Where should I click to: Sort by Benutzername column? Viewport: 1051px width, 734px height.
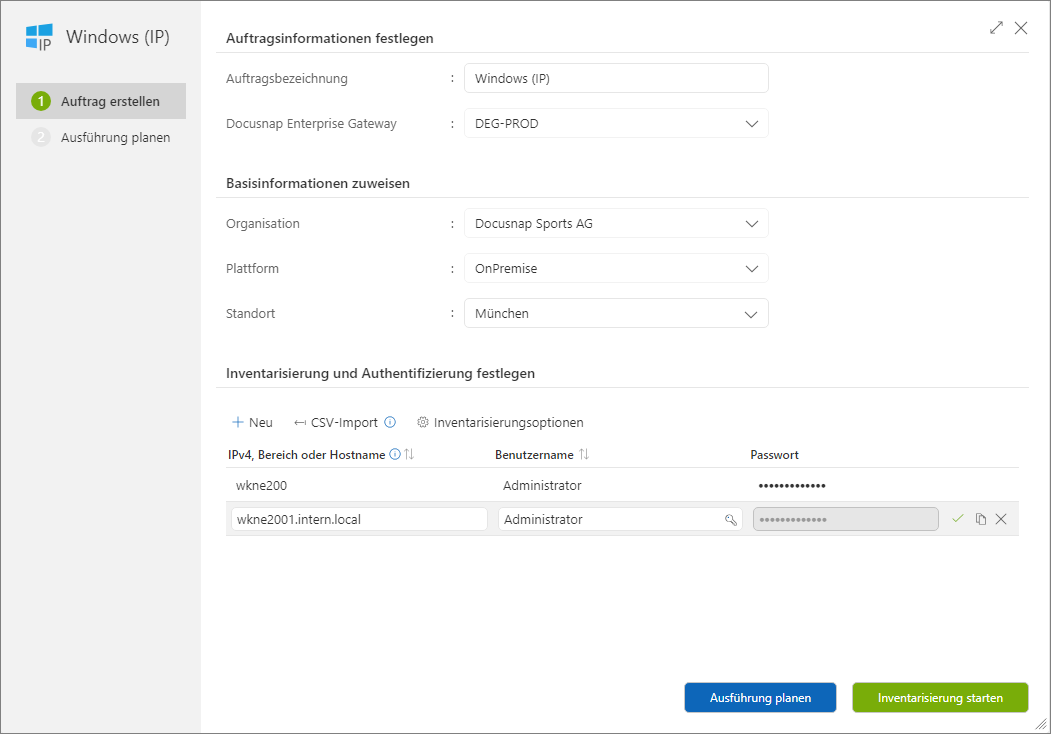(584, 454)
